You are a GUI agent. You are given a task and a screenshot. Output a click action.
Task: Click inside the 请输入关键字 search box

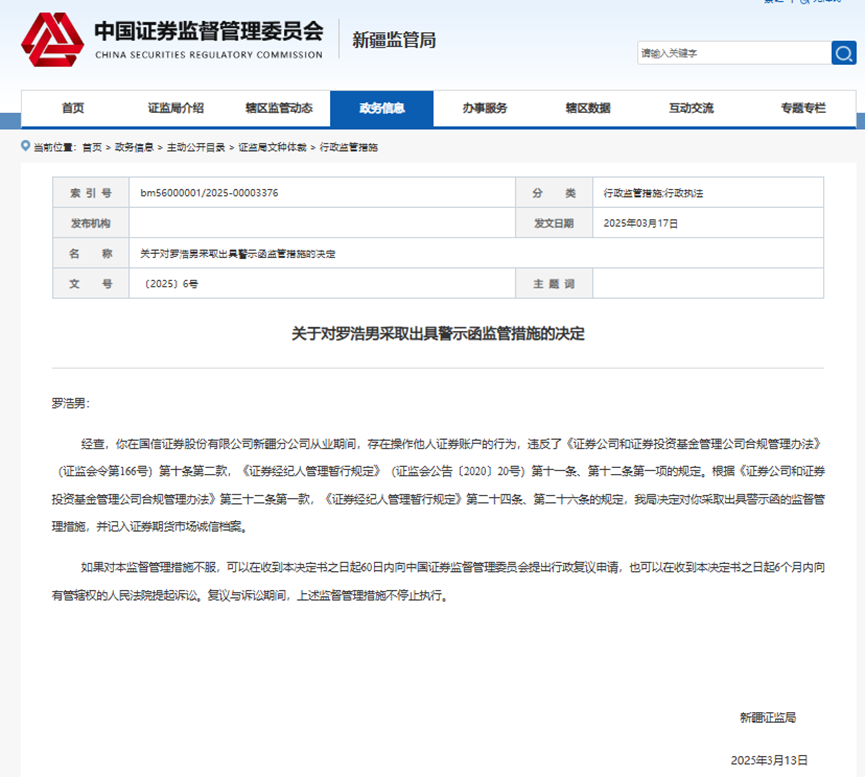click(735, 53)
